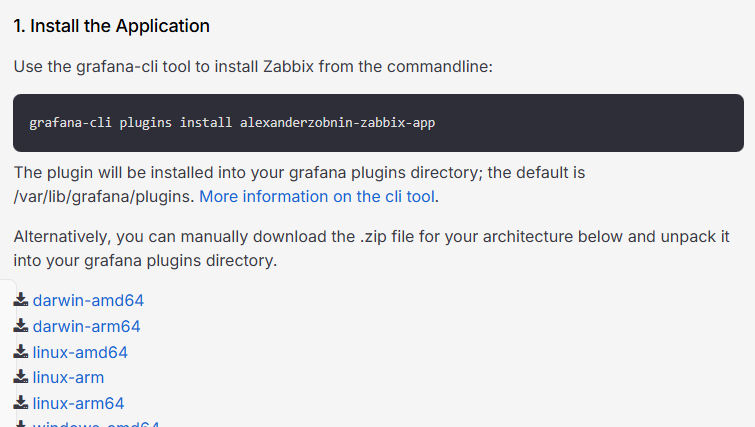
Task: Click the '1. Install the Application' heading
Action: (x=112, y=25)
